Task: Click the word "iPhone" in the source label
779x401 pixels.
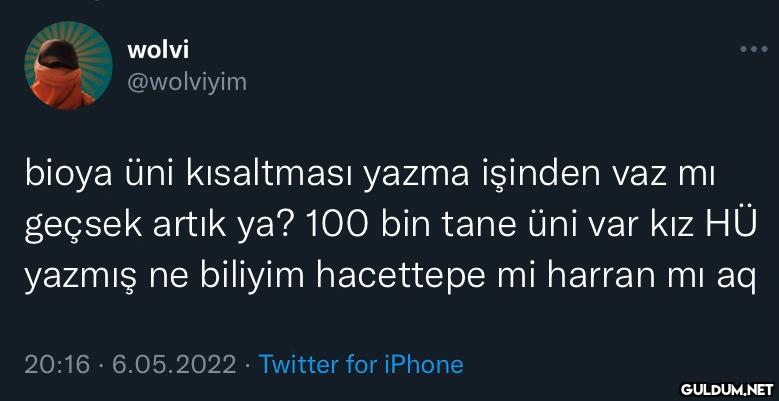Action: point(423,364)
